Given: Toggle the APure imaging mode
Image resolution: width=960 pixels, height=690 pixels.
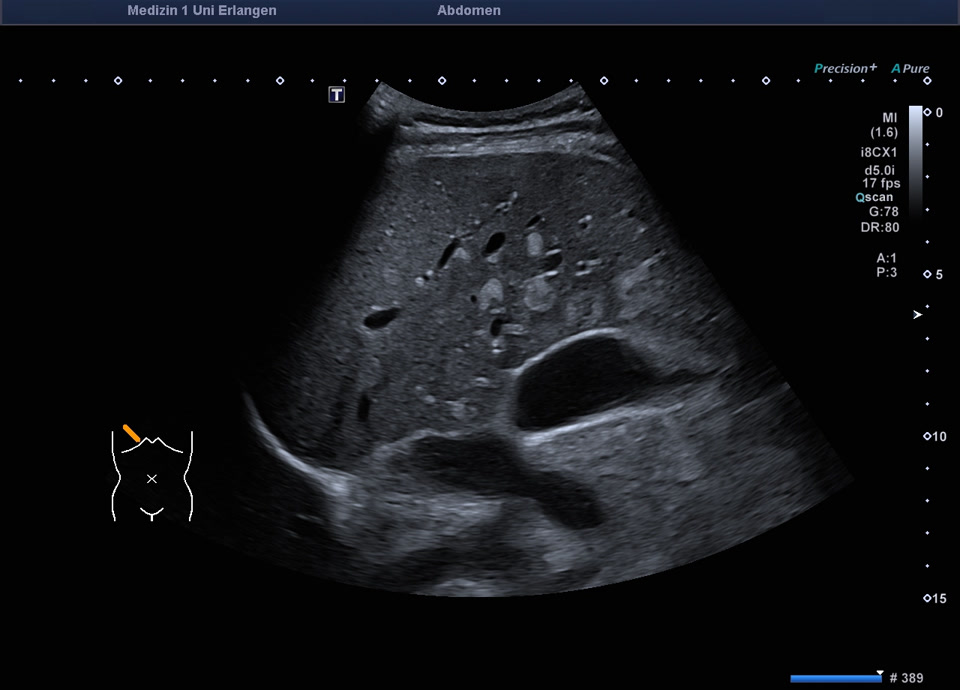Looking at the screenshot, I should [x=911, y=69].
